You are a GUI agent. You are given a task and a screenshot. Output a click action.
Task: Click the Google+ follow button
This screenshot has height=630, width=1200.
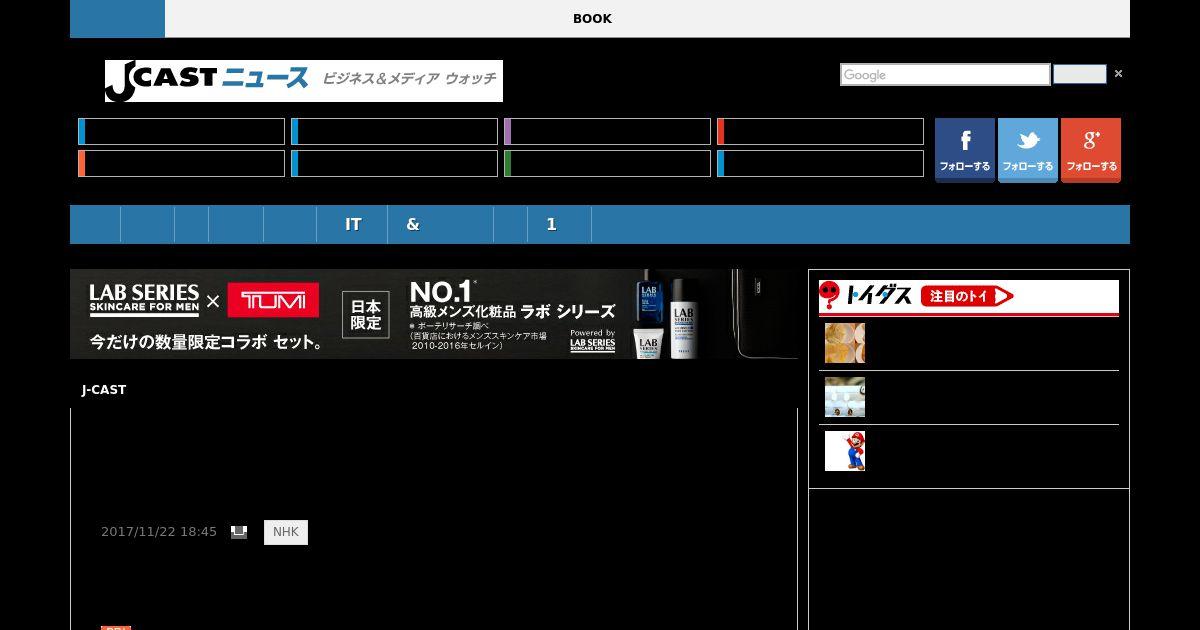[1091, 150]
